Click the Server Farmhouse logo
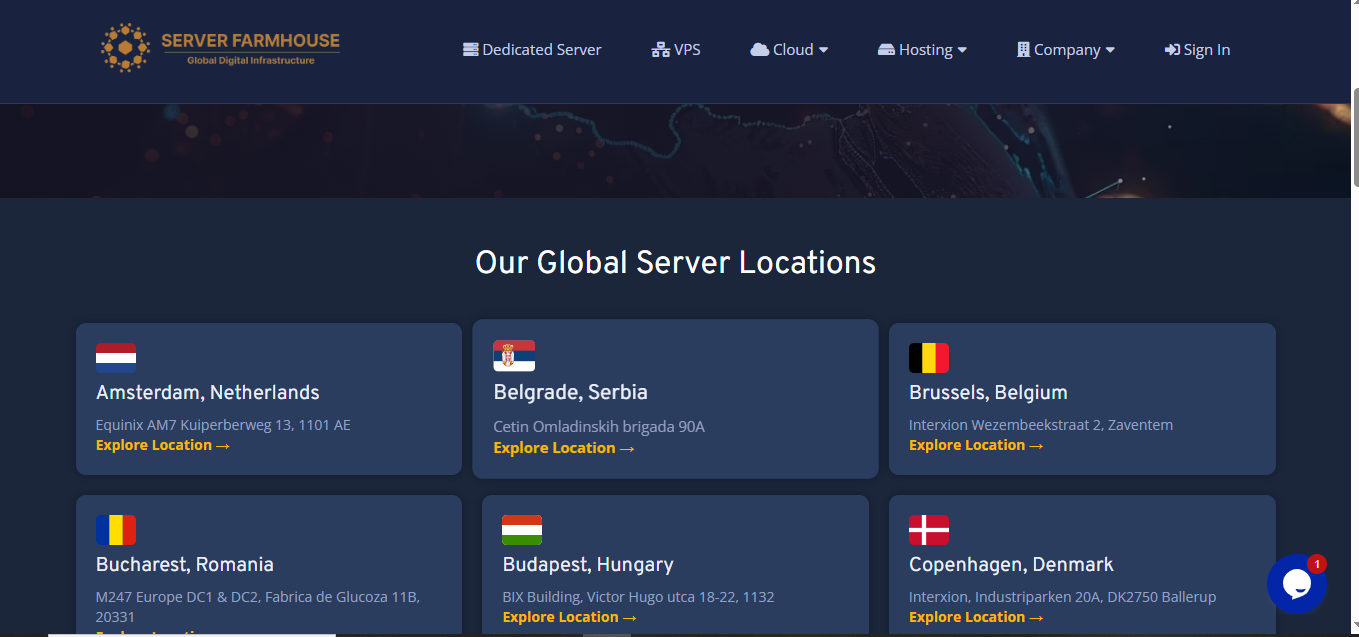 tap(220, 49)
